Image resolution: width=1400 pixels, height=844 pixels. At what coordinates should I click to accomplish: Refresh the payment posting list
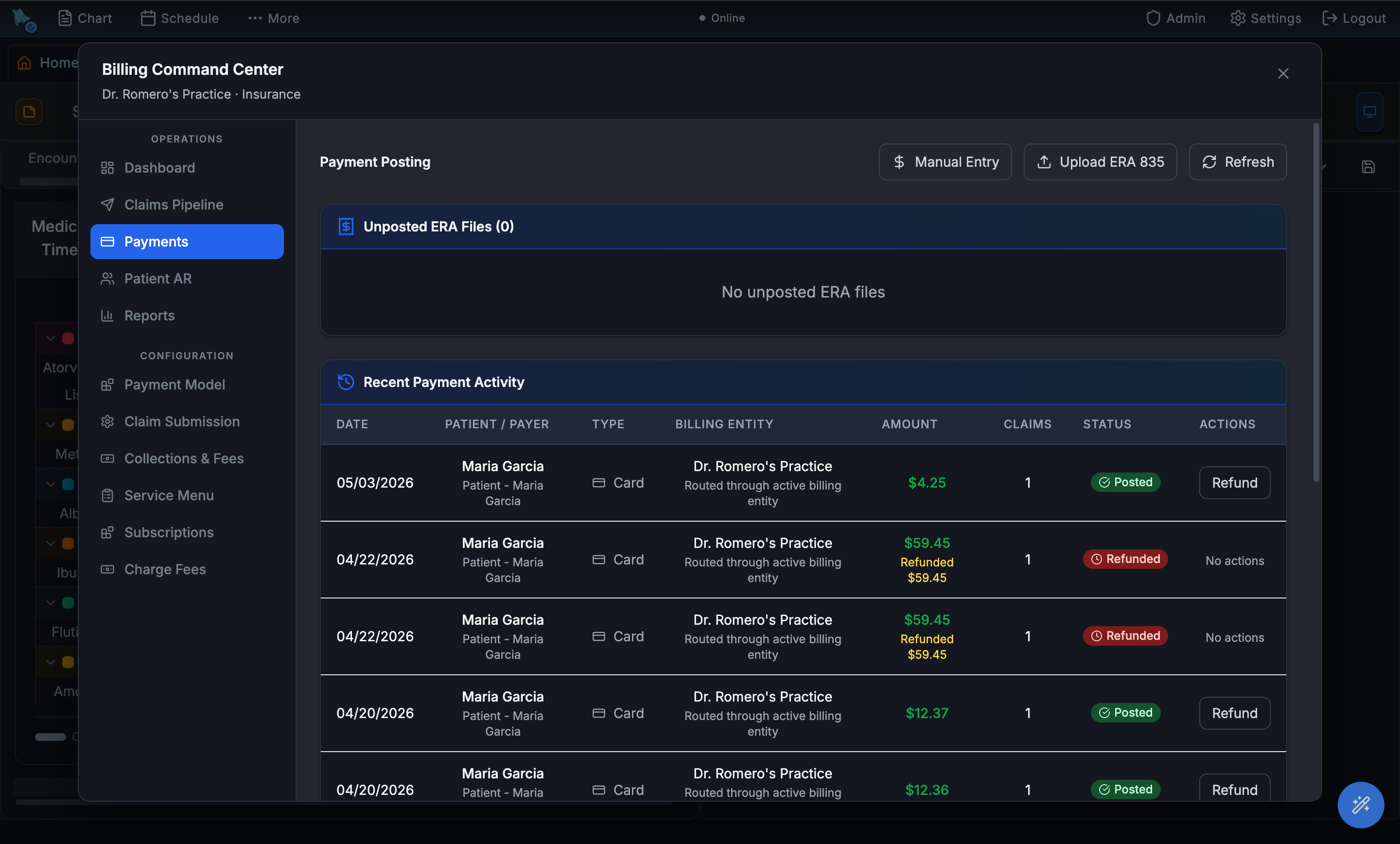pyautogui.click(x=1238, y=162)
